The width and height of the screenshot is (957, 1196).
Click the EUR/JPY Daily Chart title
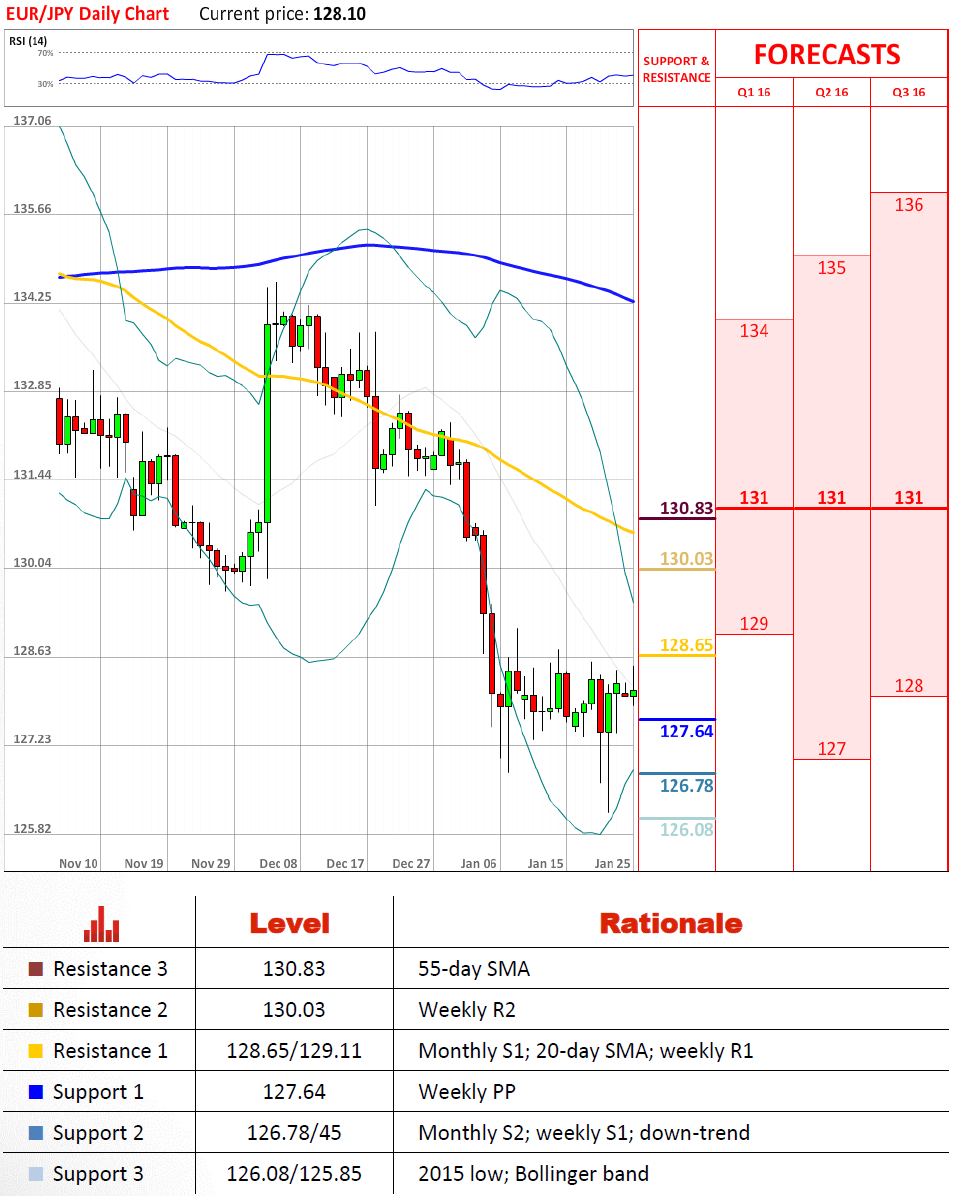(88, 14)
